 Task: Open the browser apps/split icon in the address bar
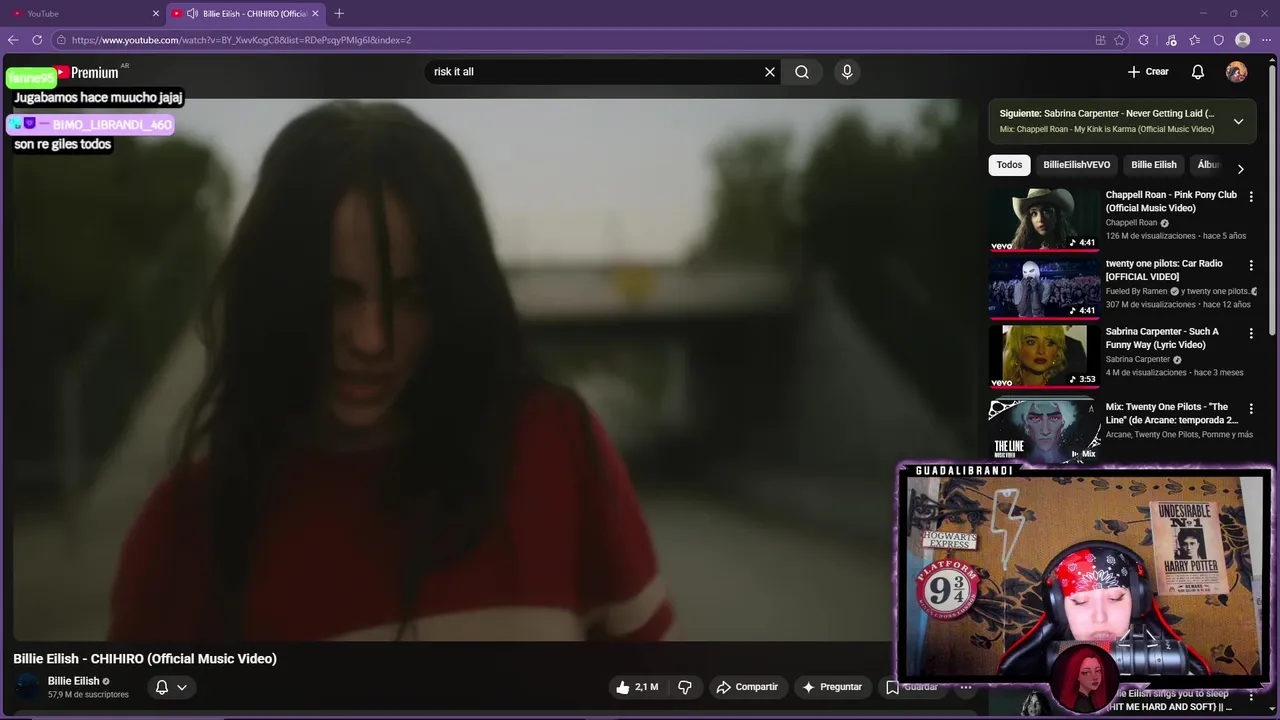pyautogui.click(x=1100, y=40)
